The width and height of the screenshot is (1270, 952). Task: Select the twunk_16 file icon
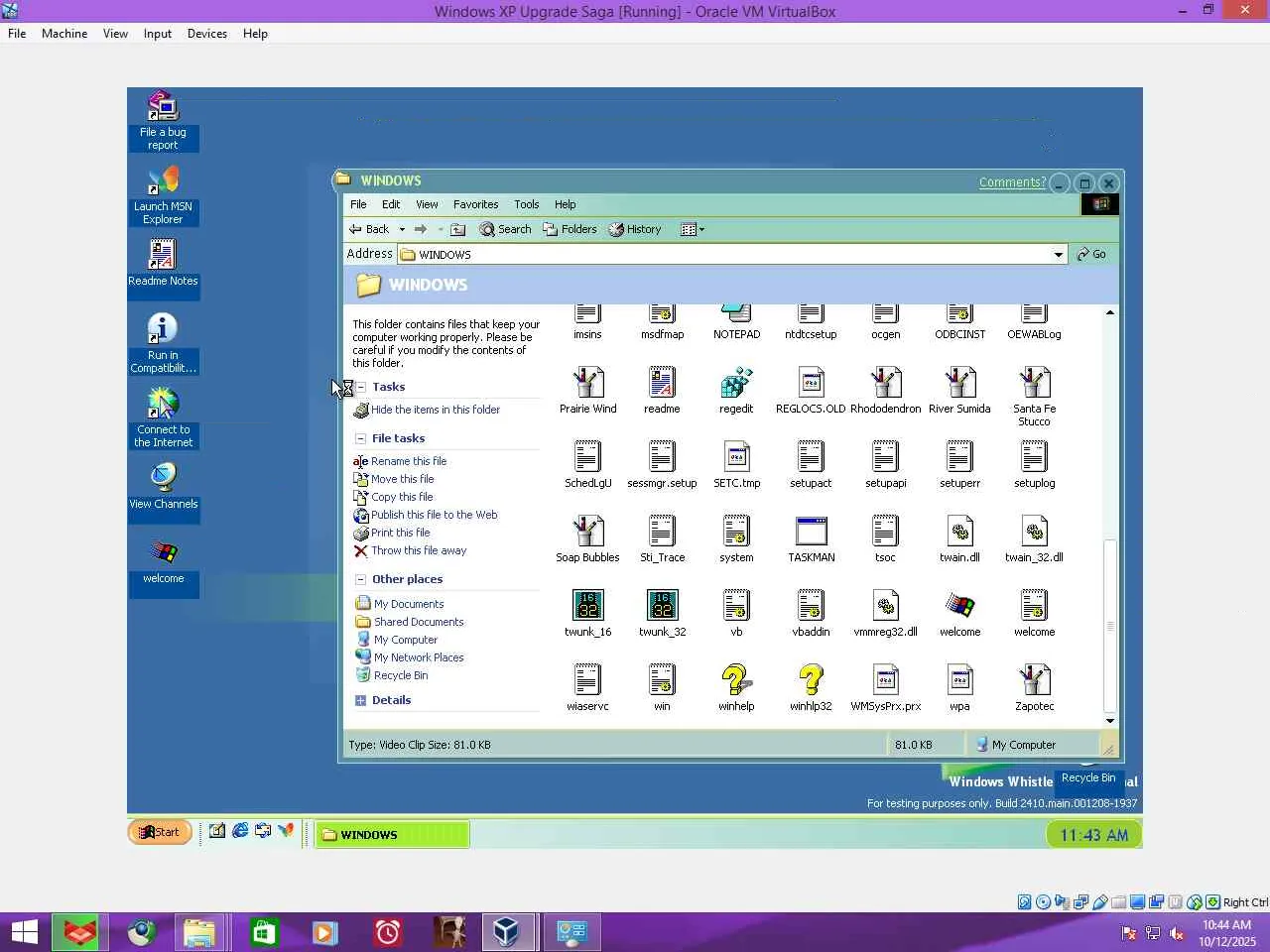tap(587, 606)
